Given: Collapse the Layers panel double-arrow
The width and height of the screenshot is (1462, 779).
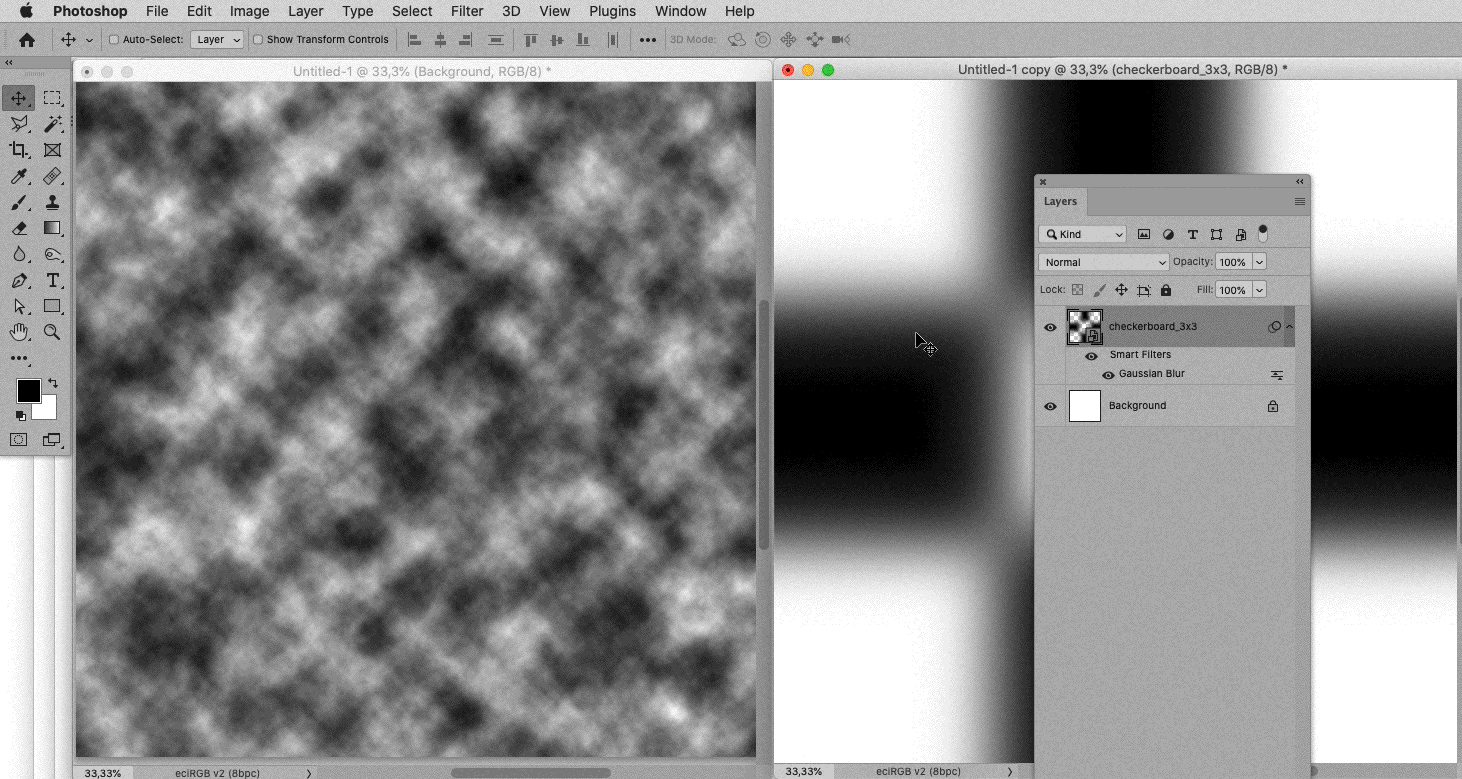Looking at the screenshot, I should pos(1300,182).
